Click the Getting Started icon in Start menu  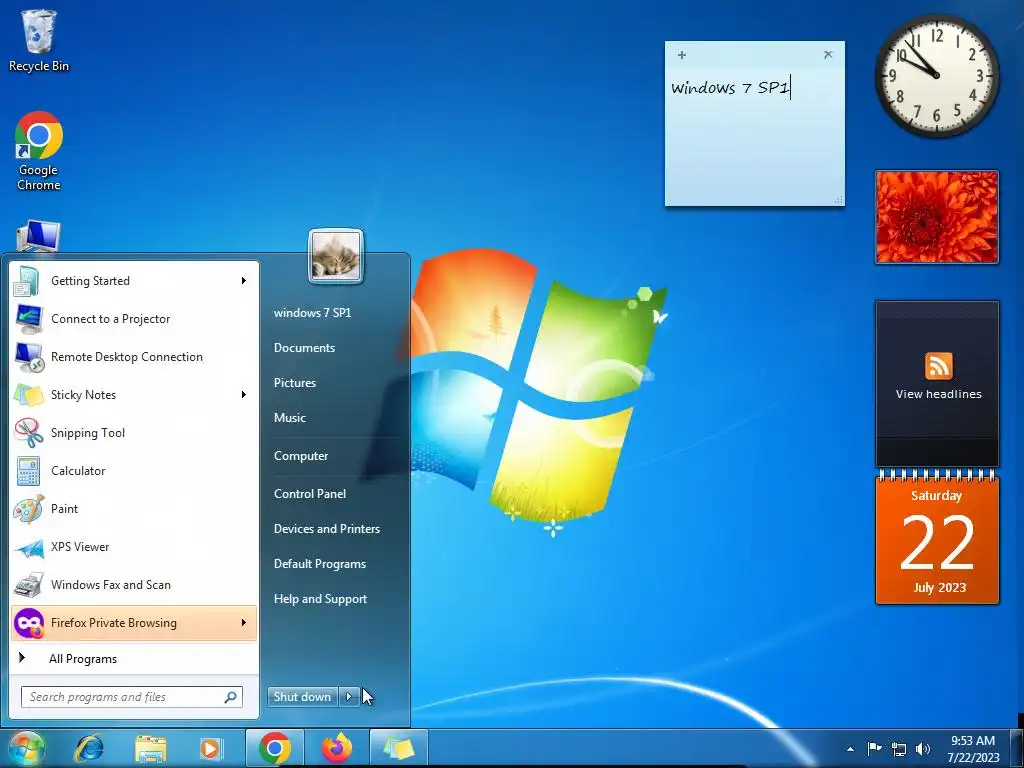27,281
